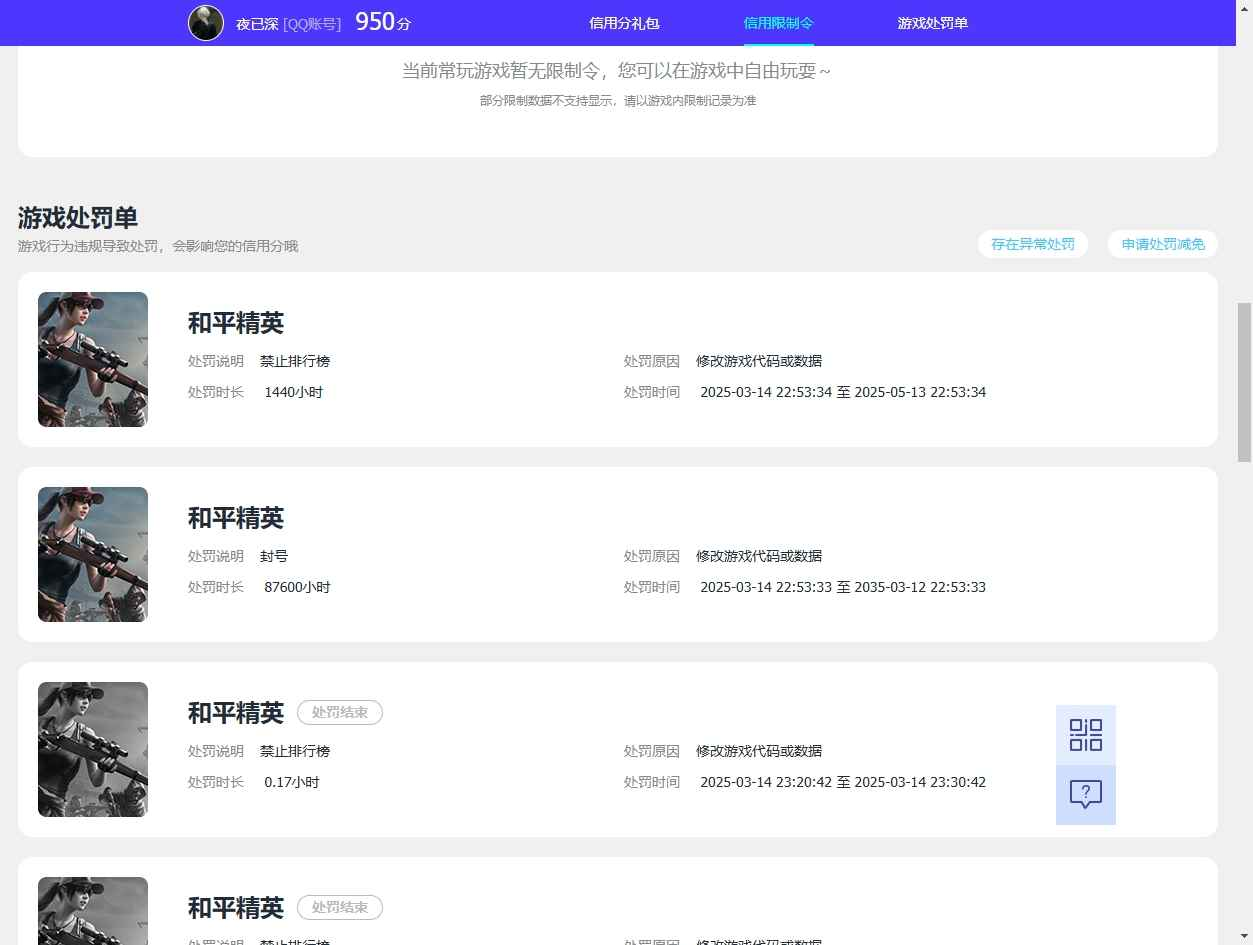Click time range ending 2025-05-13 22:53:34

click(843, 392)
